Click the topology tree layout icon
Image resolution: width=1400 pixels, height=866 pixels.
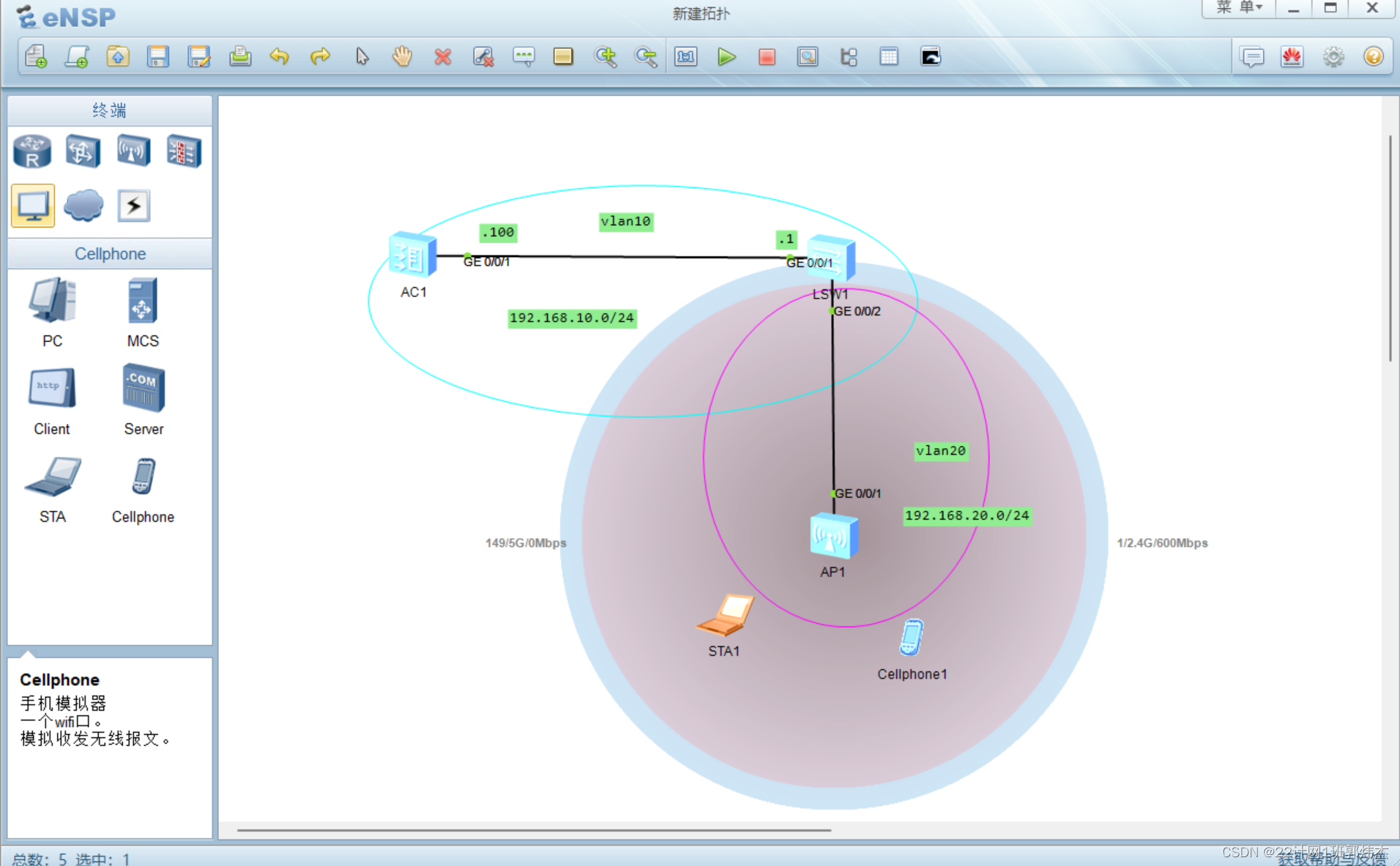pos(848,56)
